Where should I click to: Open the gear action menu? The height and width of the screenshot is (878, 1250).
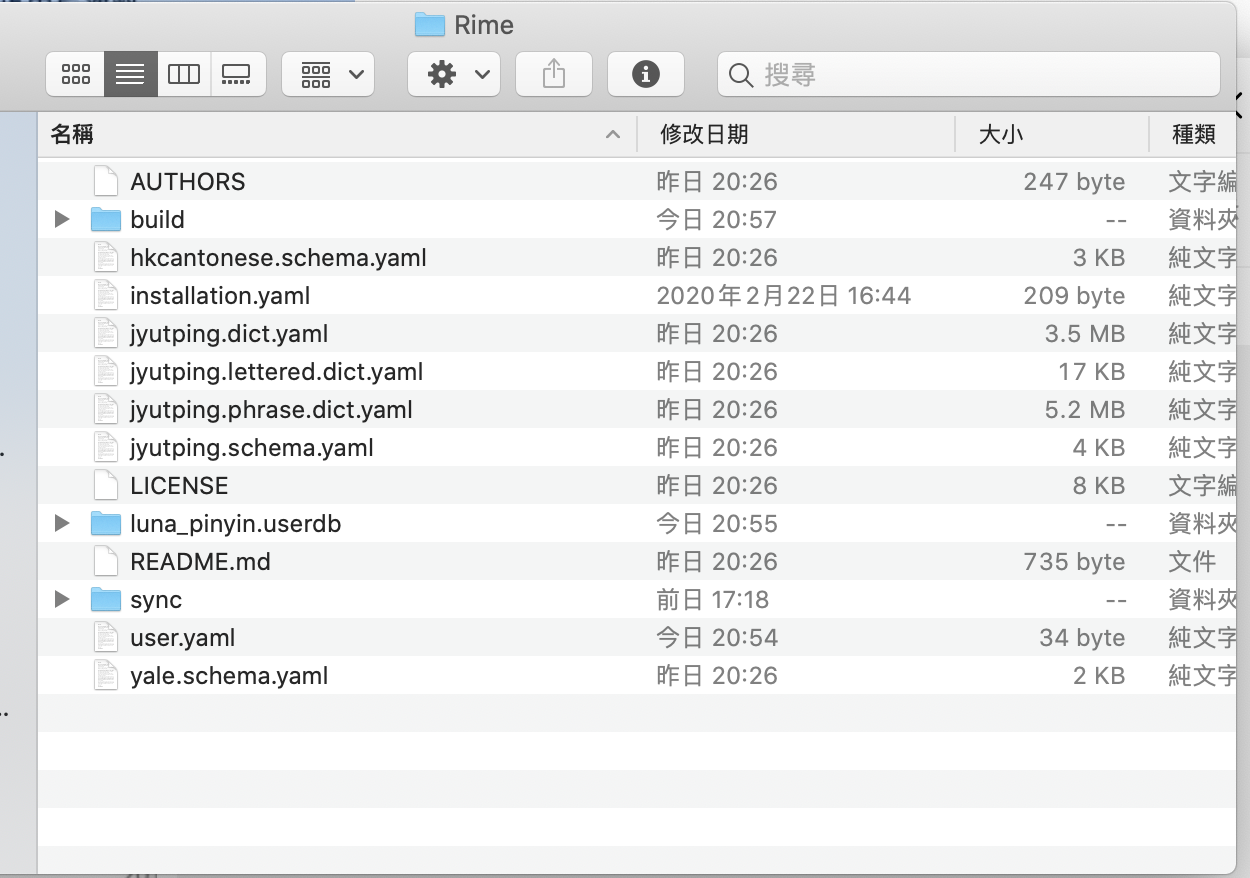pyautogui.click(x=454, y=74)
